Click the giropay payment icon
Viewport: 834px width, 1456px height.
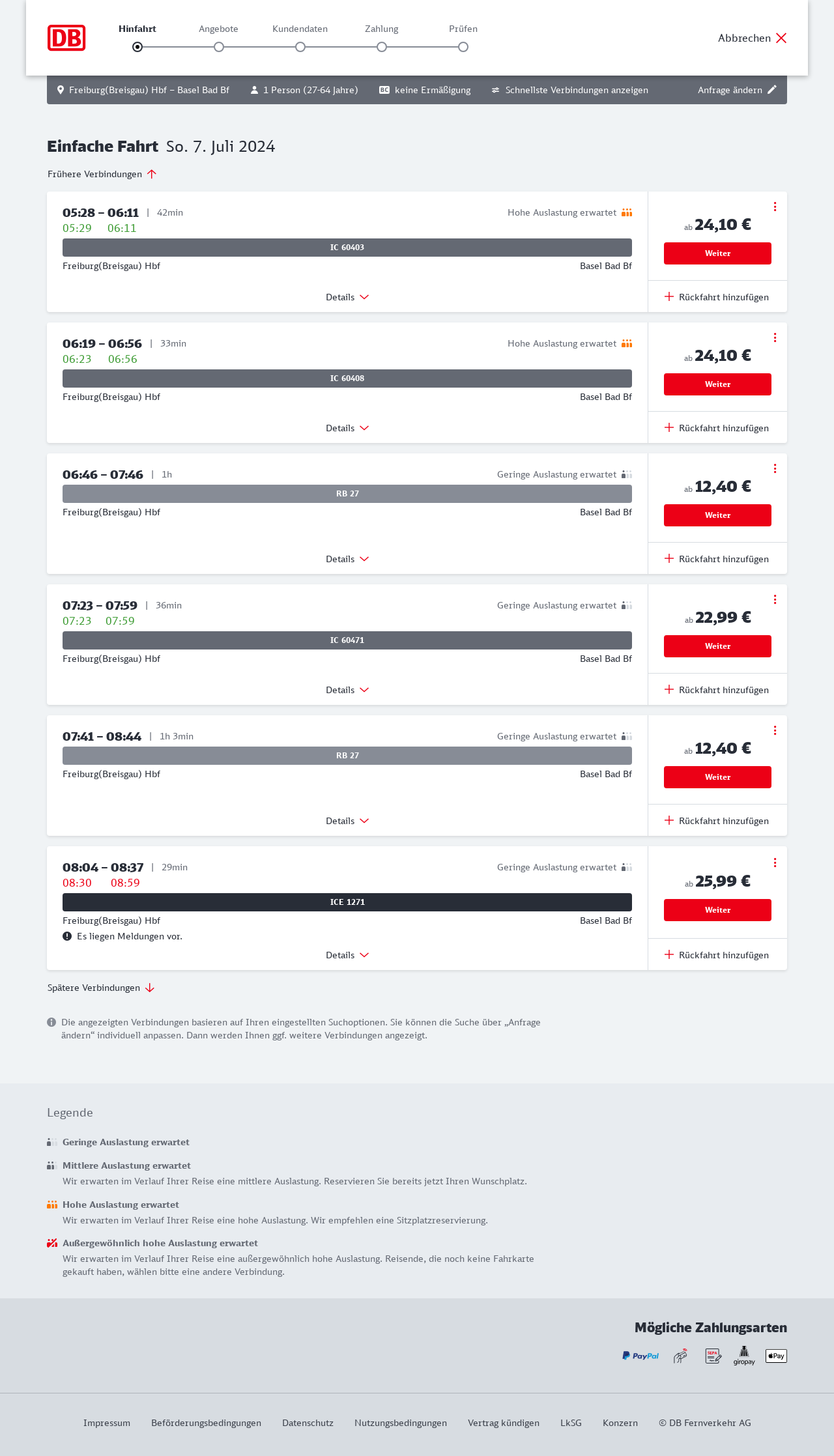coord(744,1356)
